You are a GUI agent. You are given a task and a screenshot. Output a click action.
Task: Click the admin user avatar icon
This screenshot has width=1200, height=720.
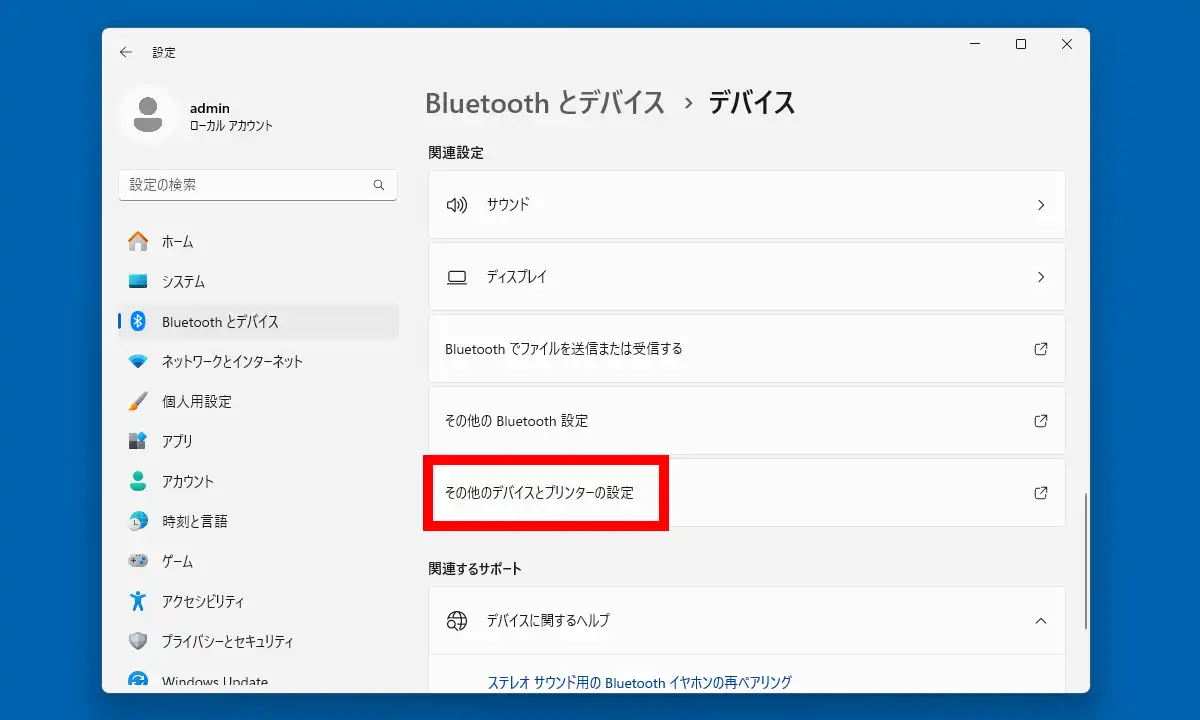[x=148, y=115]
